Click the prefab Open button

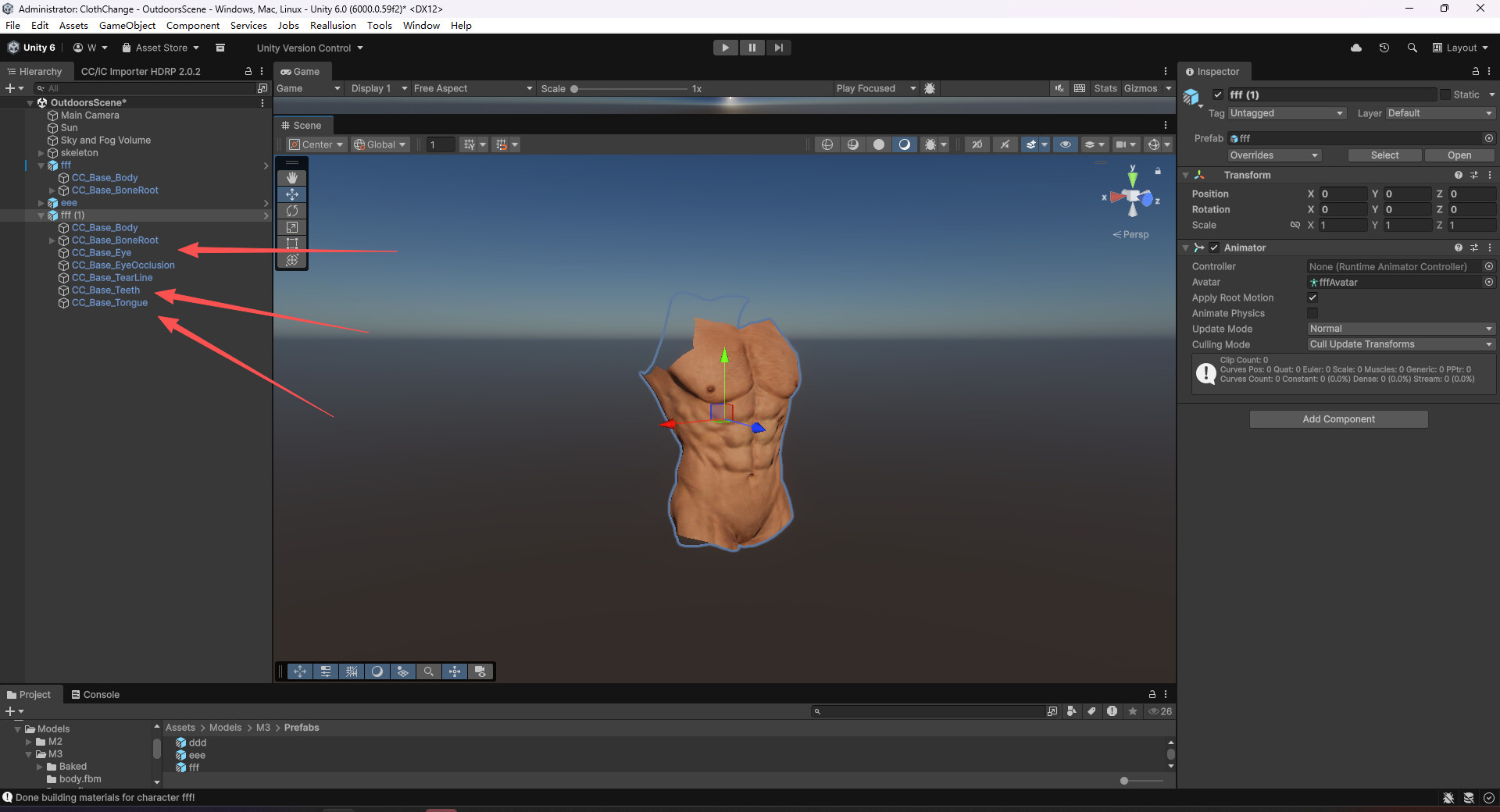coord(1459,155)
